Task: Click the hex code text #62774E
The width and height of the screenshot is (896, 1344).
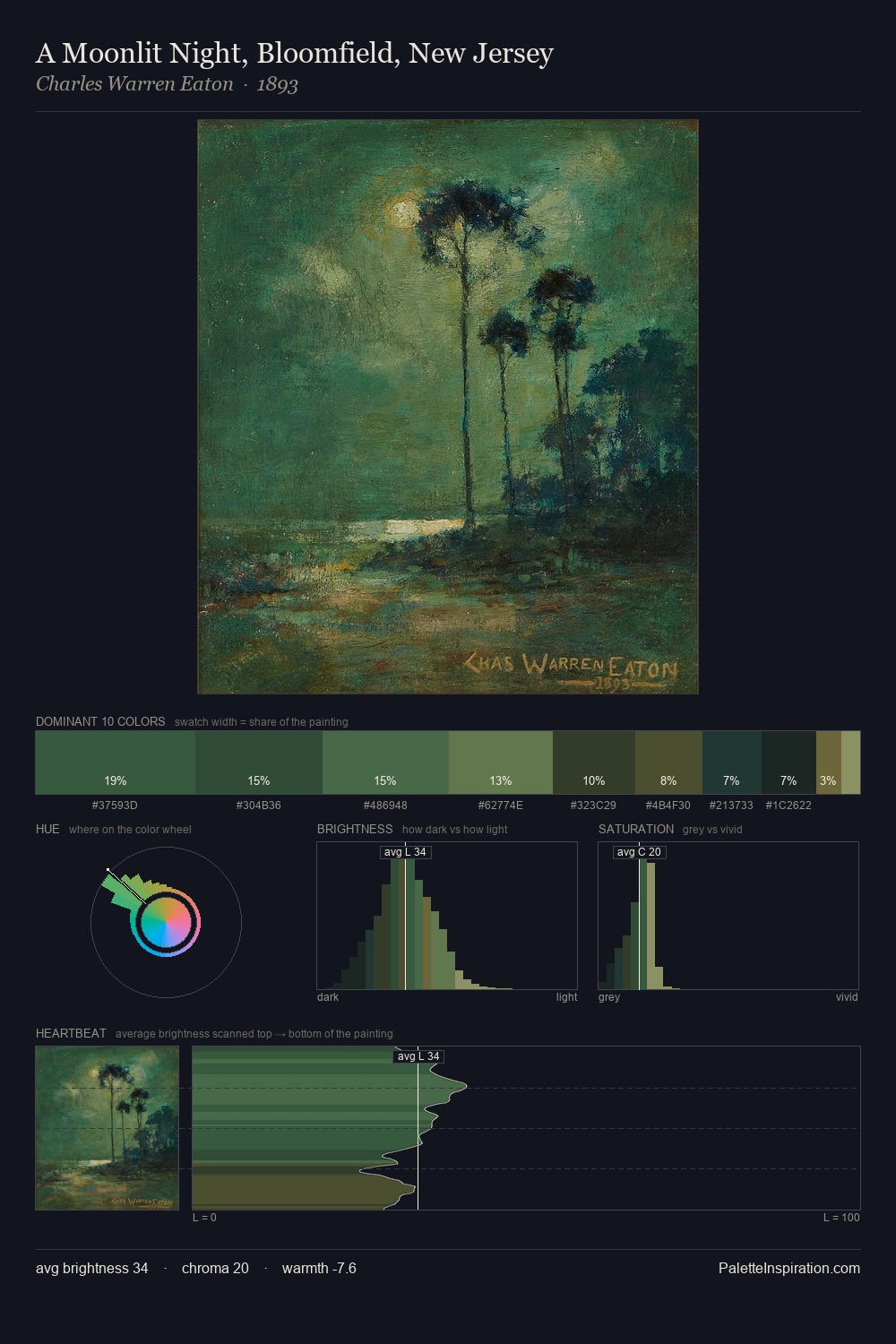Action: tap(501, 806)
